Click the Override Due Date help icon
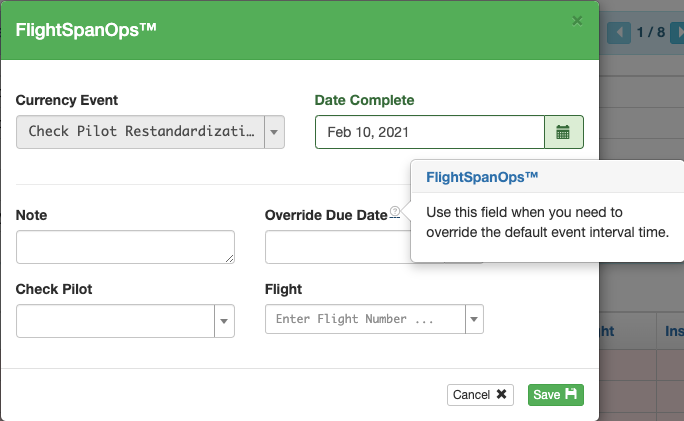The width and height of the screenshot is (684, 421). click(x=395, y=211)
